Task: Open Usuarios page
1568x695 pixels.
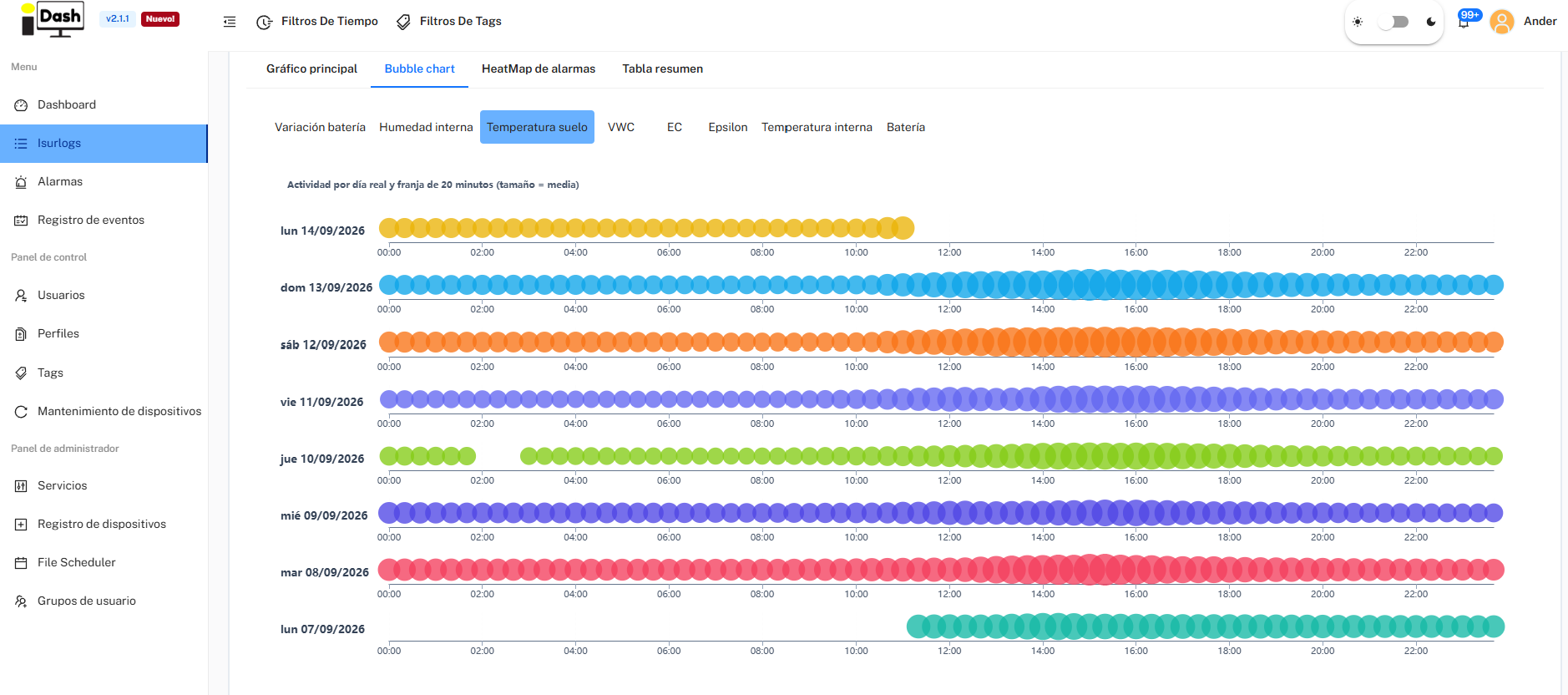Action: click(104, 296)
